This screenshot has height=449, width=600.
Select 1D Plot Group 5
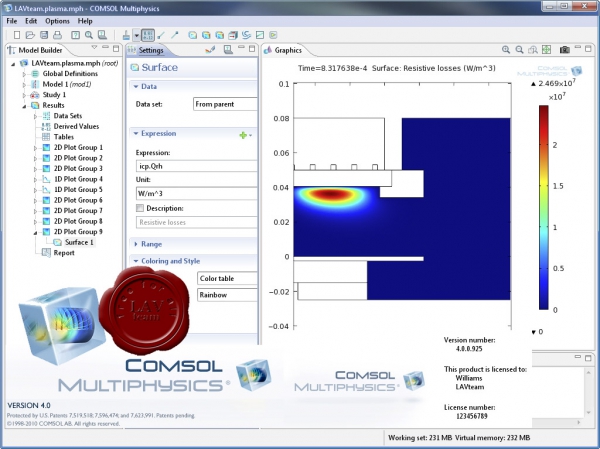coord(78,190)
